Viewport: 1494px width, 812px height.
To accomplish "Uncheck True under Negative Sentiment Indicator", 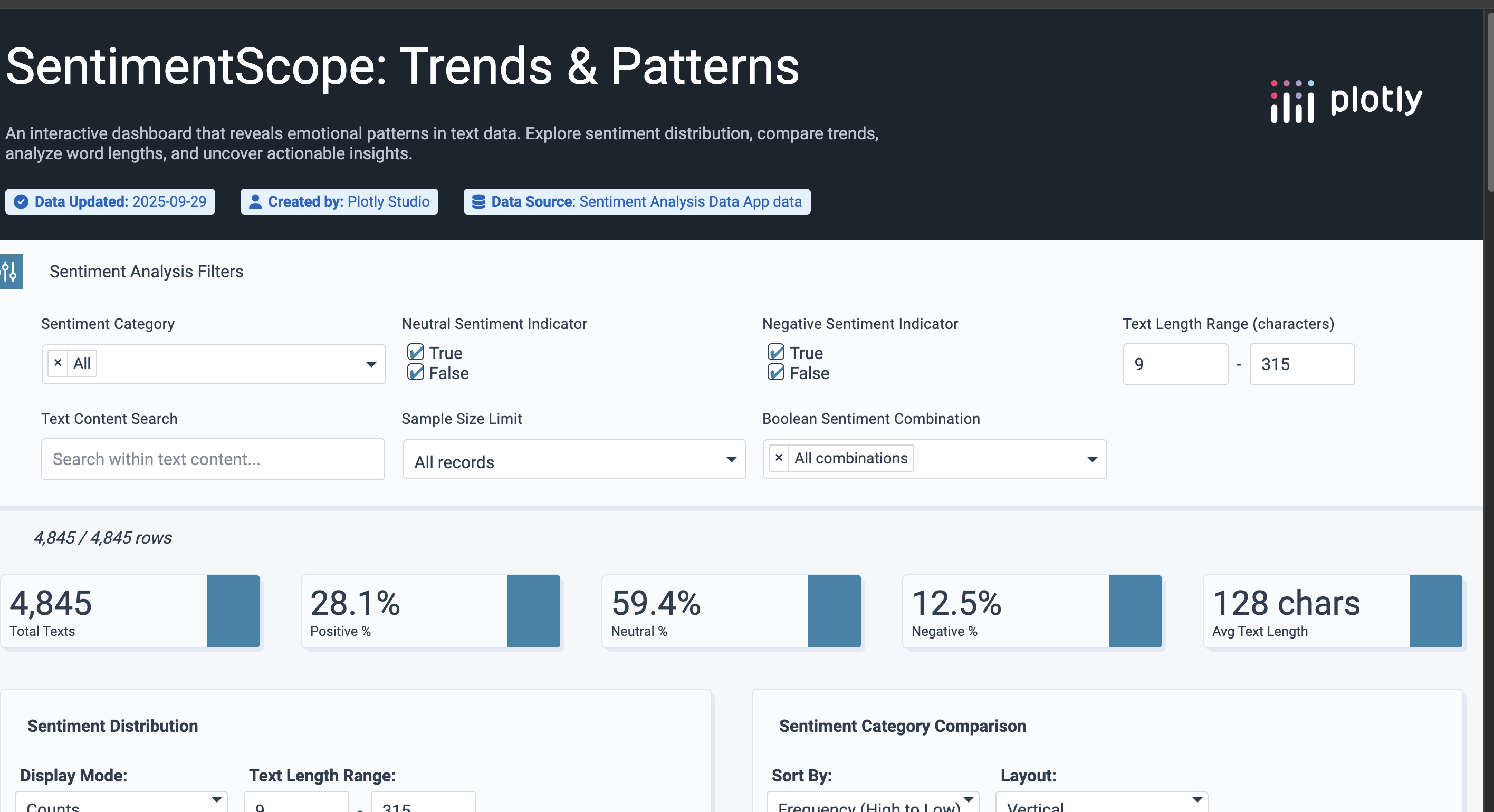I will (x=776, y=352).
